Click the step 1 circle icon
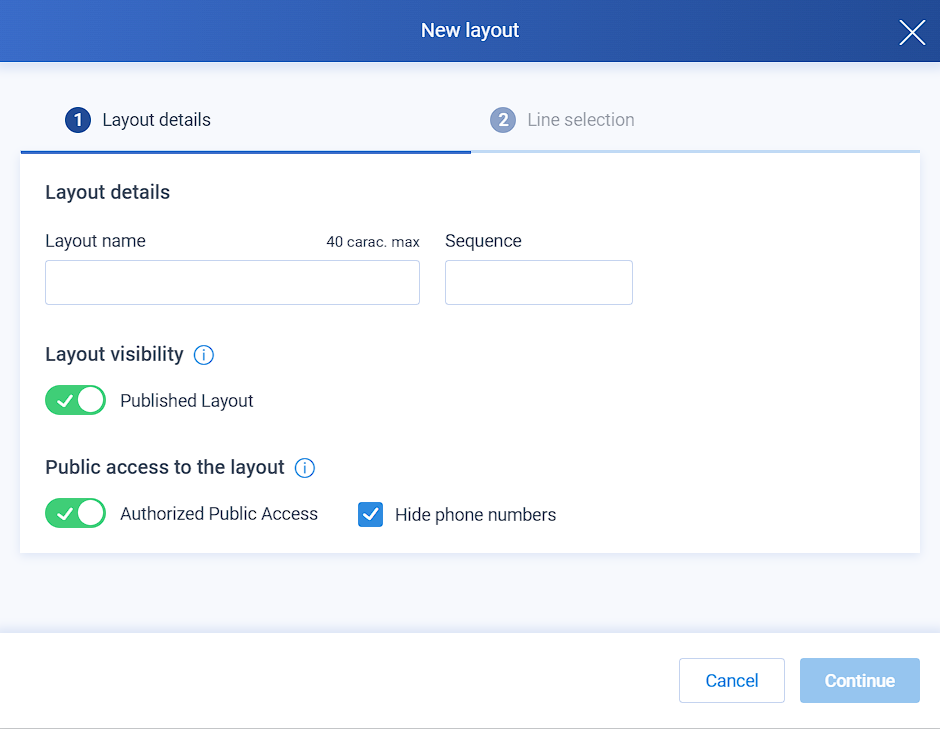 point(78,120)
